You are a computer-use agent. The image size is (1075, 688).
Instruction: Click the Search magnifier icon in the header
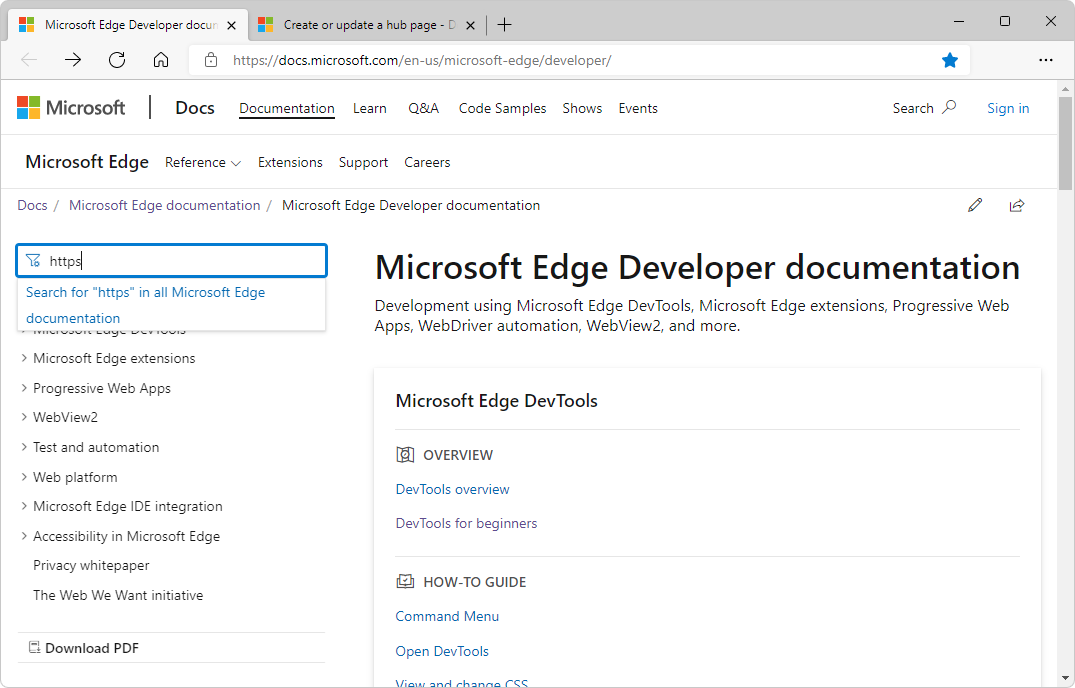pyautogui.click(x=948, y=107)
